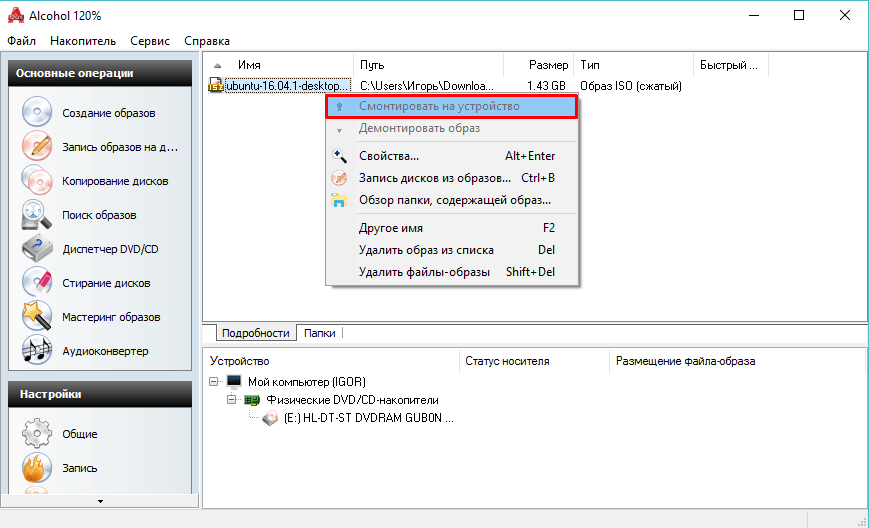The image size is (869, 528).
Task: Click the Audio Converter music icon
Action: pos(37,351)
